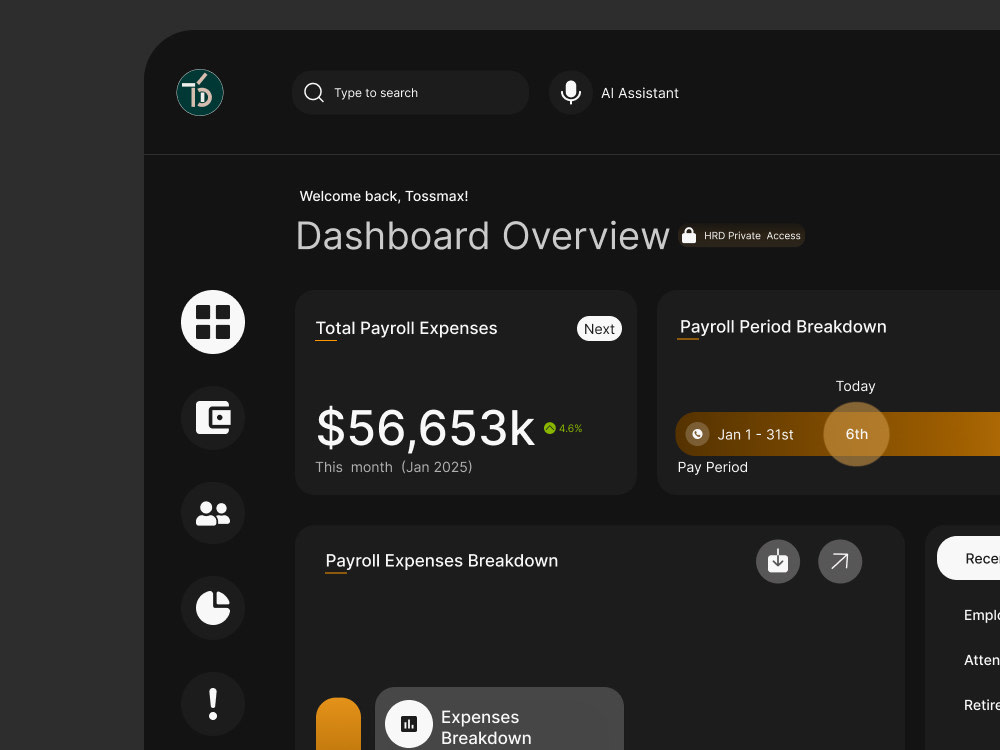Click the Payroll Period Breakdown title
The image size is (1000, 750).
(783, 327)
